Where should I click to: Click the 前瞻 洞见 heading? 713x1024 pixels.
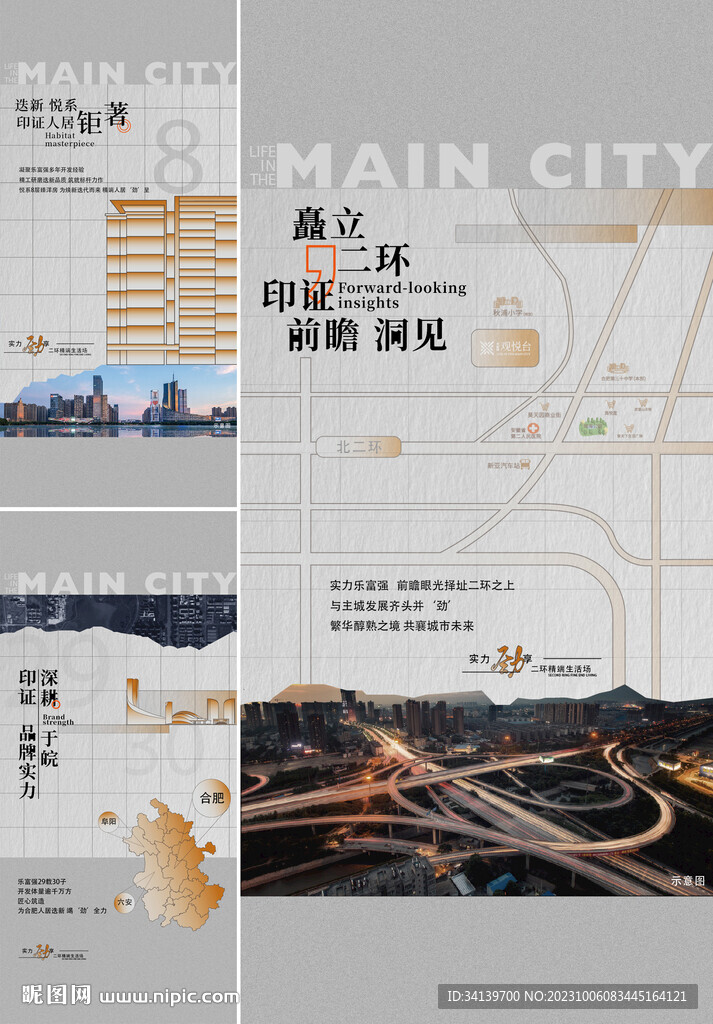click(x=367, y=335)
